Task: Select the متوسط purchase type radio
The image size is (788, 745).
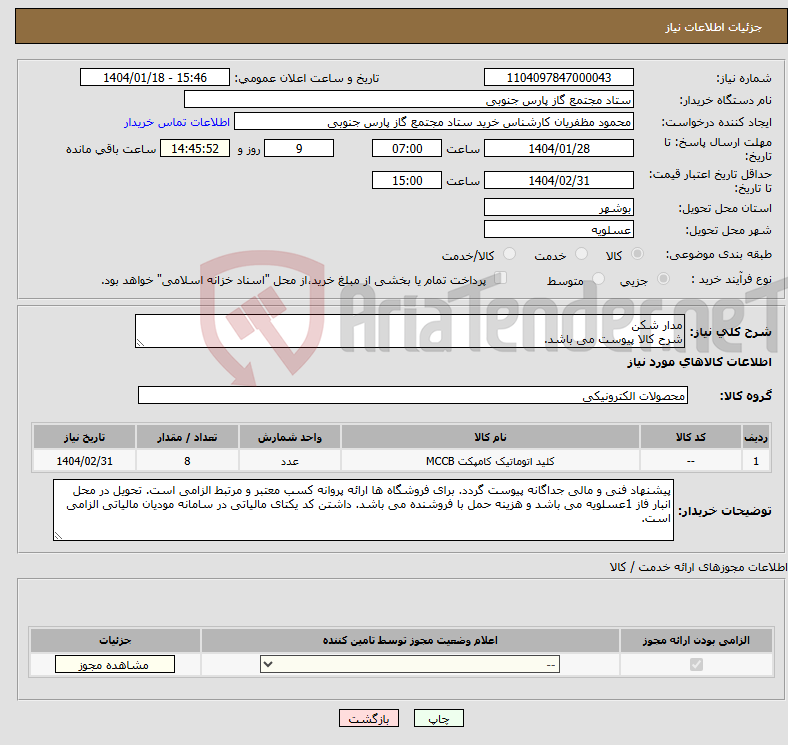Action: click(x=596, y=280)
